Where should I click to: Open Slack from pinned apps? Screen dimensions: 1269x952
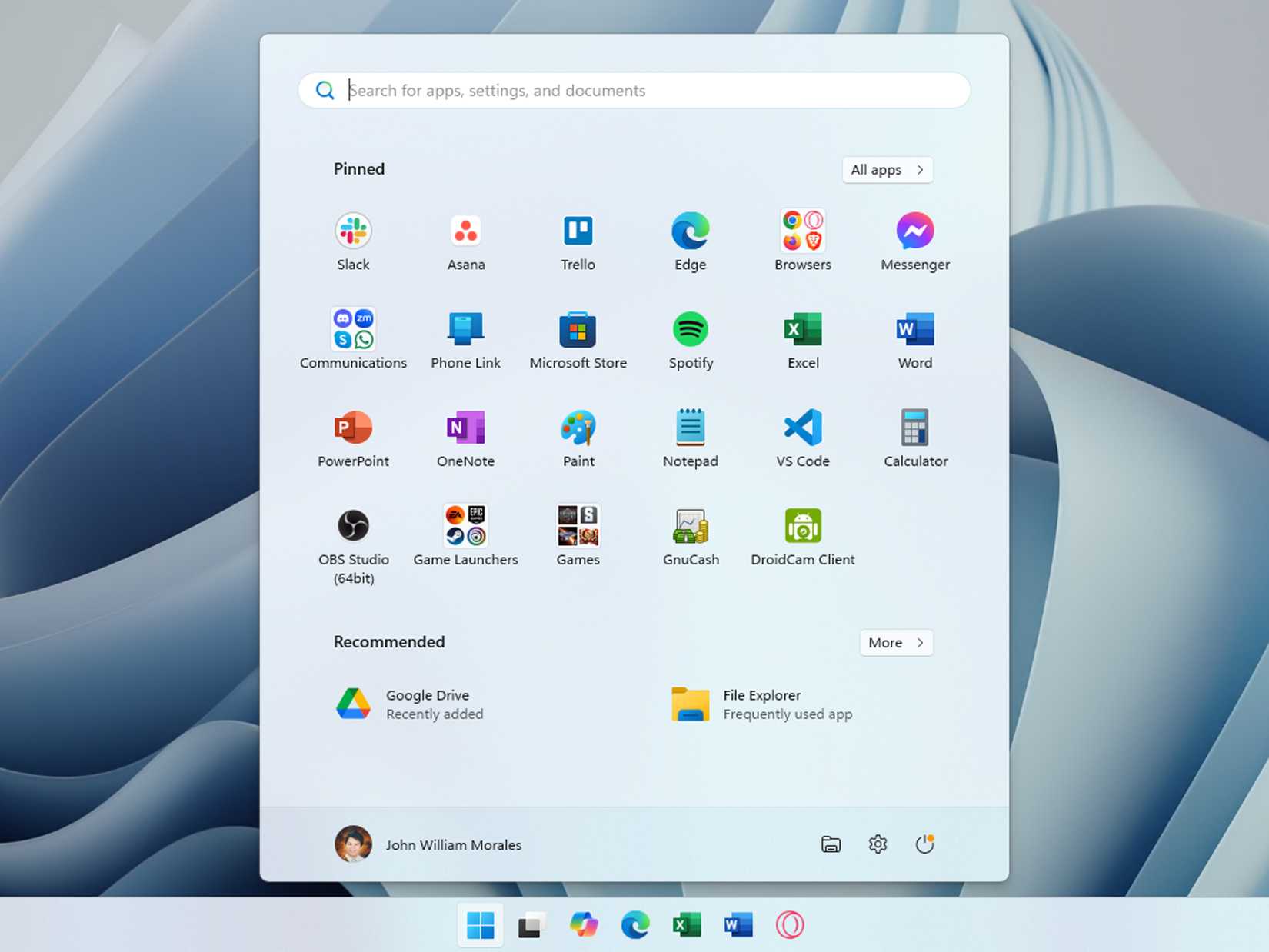tap(353, 241)
